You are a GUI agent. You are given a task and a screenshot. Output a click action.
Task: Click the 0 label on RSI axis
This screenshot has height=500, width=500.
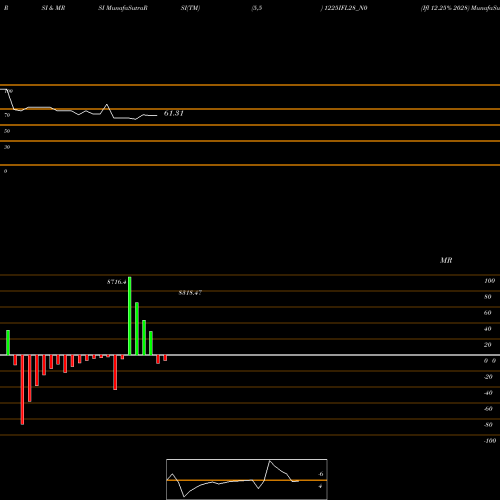click(5, 171)
